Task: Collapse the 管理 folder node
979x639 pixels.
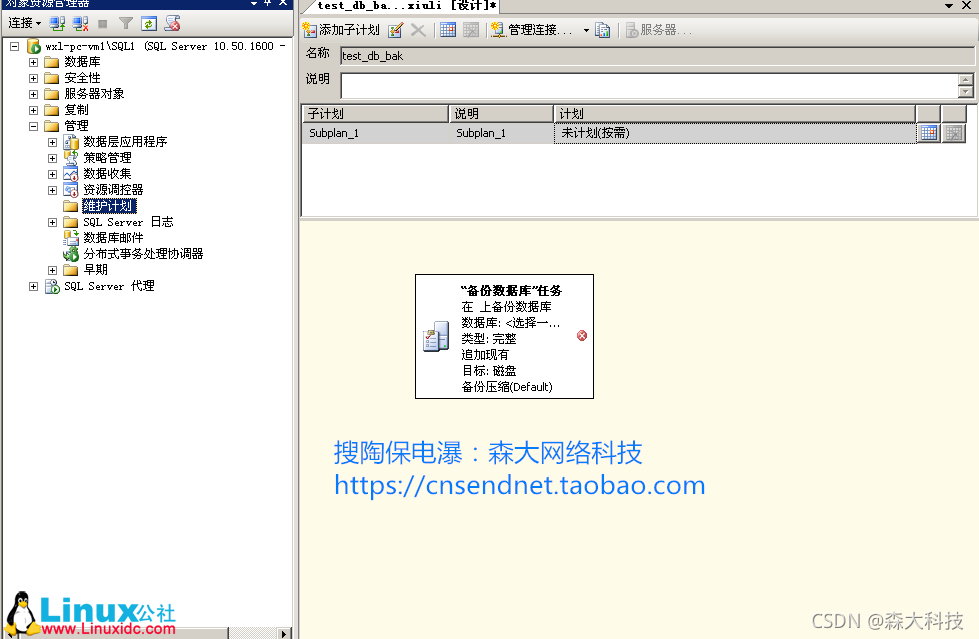Action: [x=34, y=126]
